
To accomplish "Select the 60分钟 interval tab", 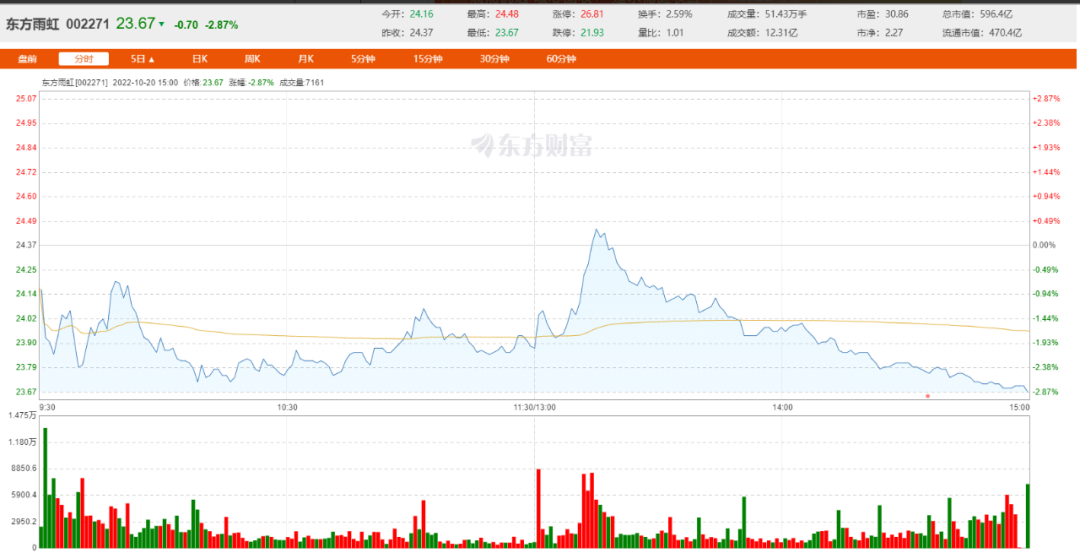I will pyautogui.click(x=561, y=59).
